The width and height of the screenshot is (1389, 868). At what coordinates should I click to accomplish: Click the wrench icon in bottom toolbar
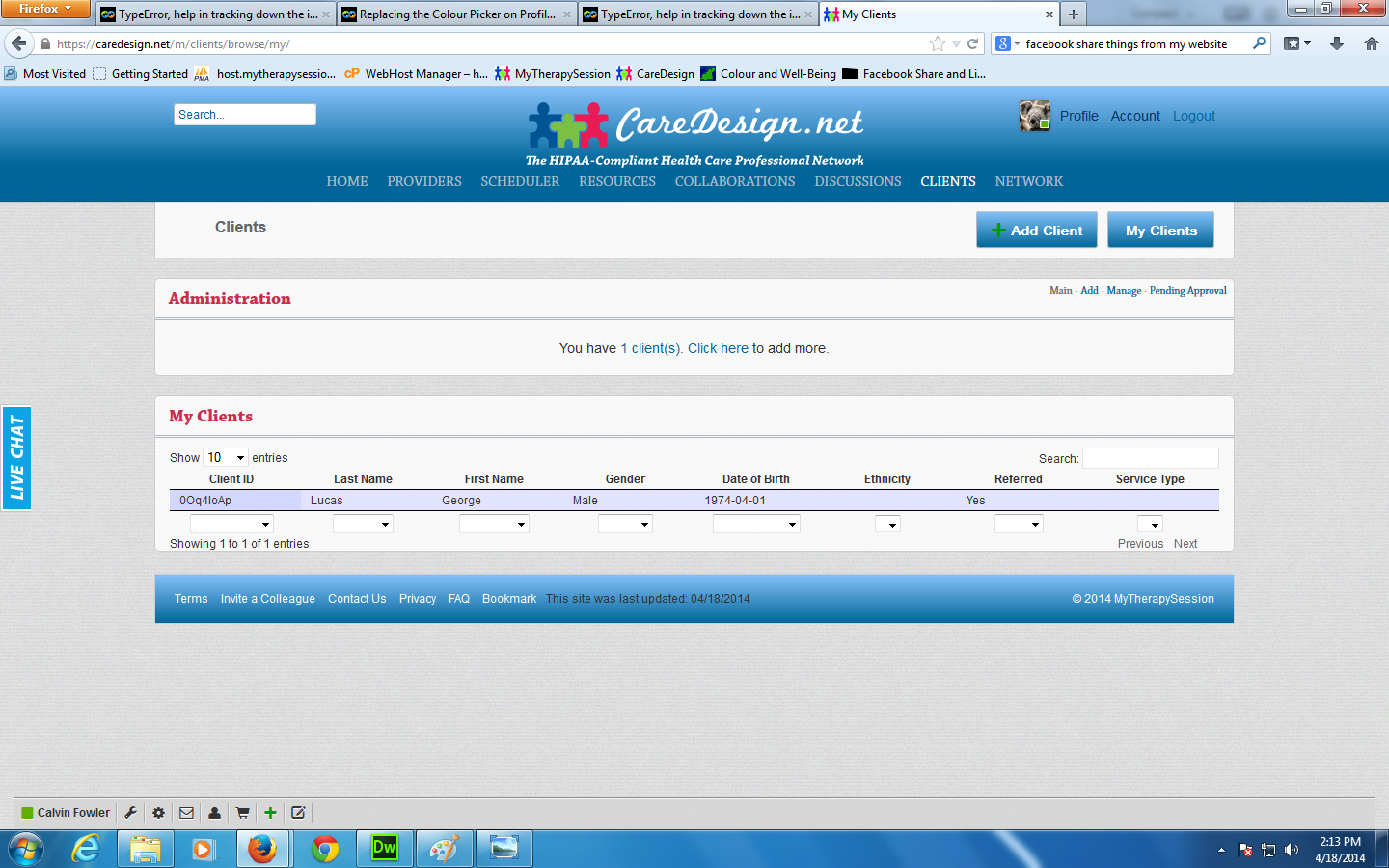130,813
